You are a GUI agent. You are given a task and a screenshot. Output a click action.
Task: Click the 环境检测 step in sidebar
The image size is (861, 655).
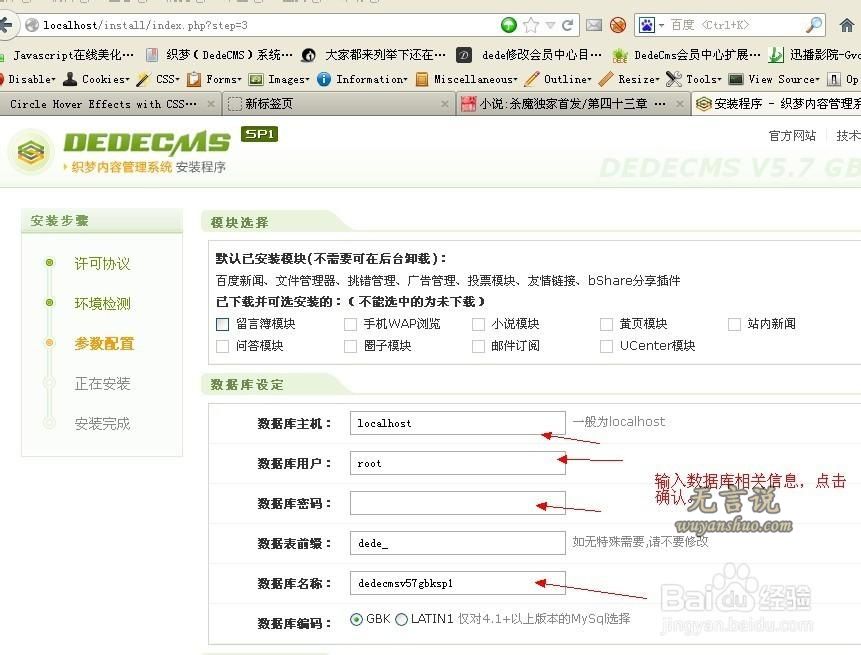[x=105, y=303]
